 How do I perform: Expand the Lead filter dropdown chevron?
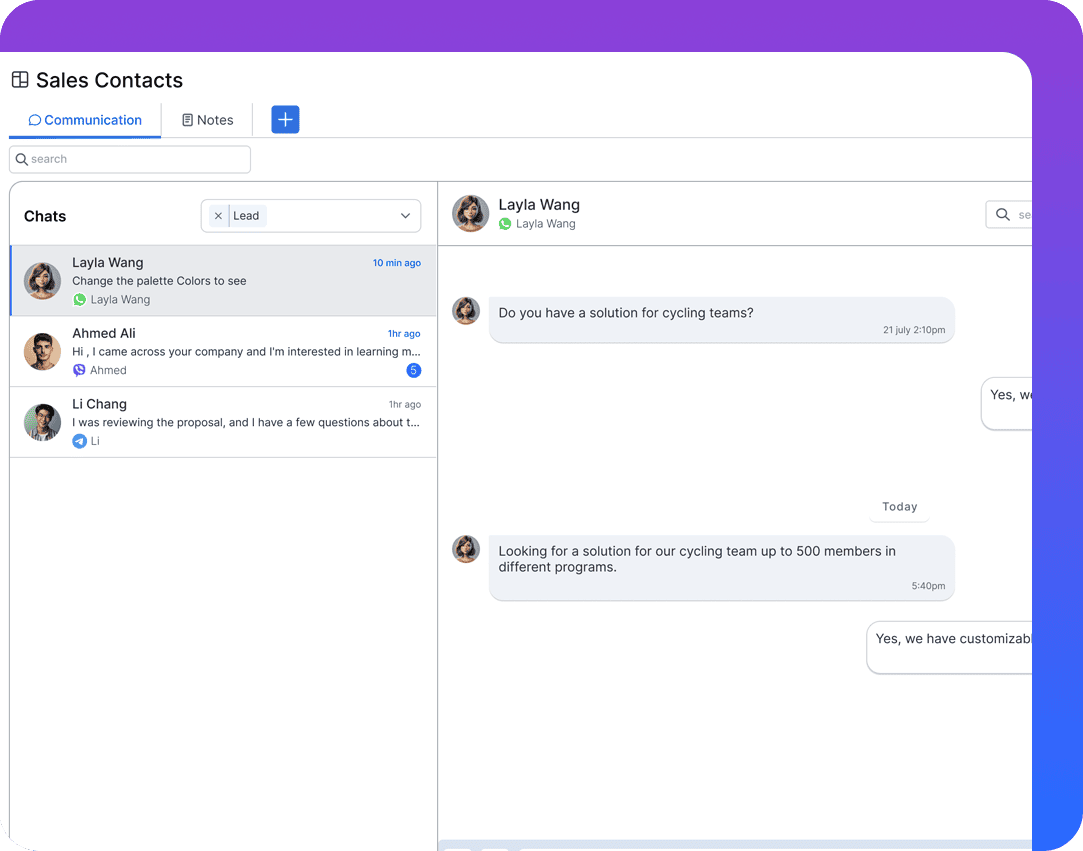(405, 216)
